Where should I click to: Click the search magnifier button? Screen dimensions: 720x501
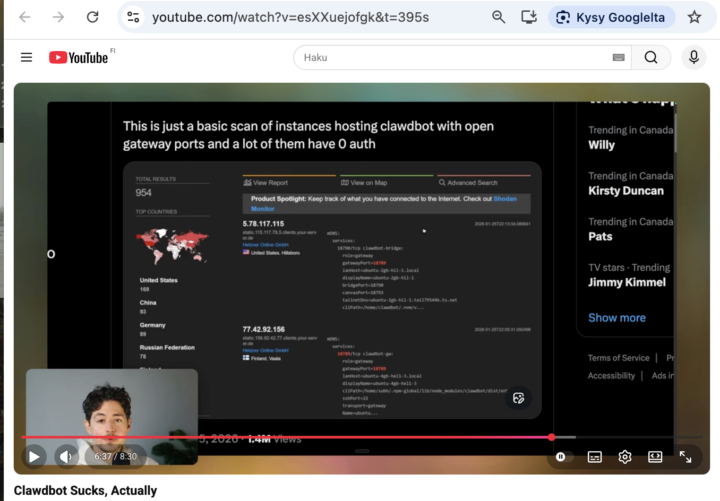pos(651,57)
